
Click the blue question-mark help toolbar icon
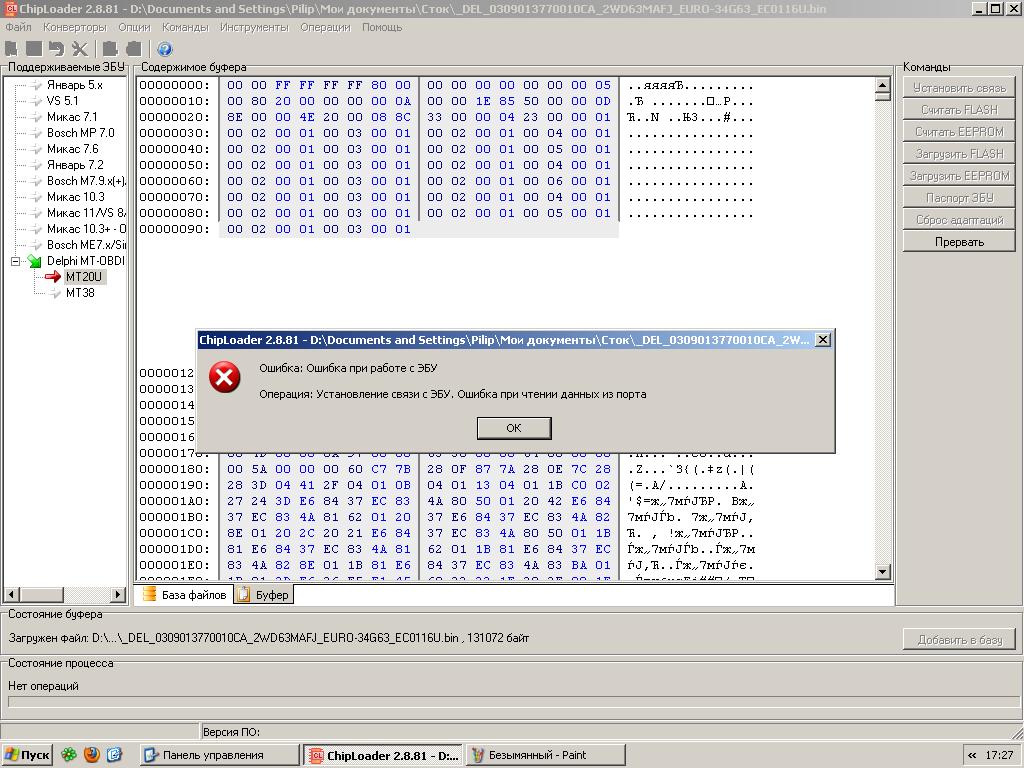(x=165, y=49)
